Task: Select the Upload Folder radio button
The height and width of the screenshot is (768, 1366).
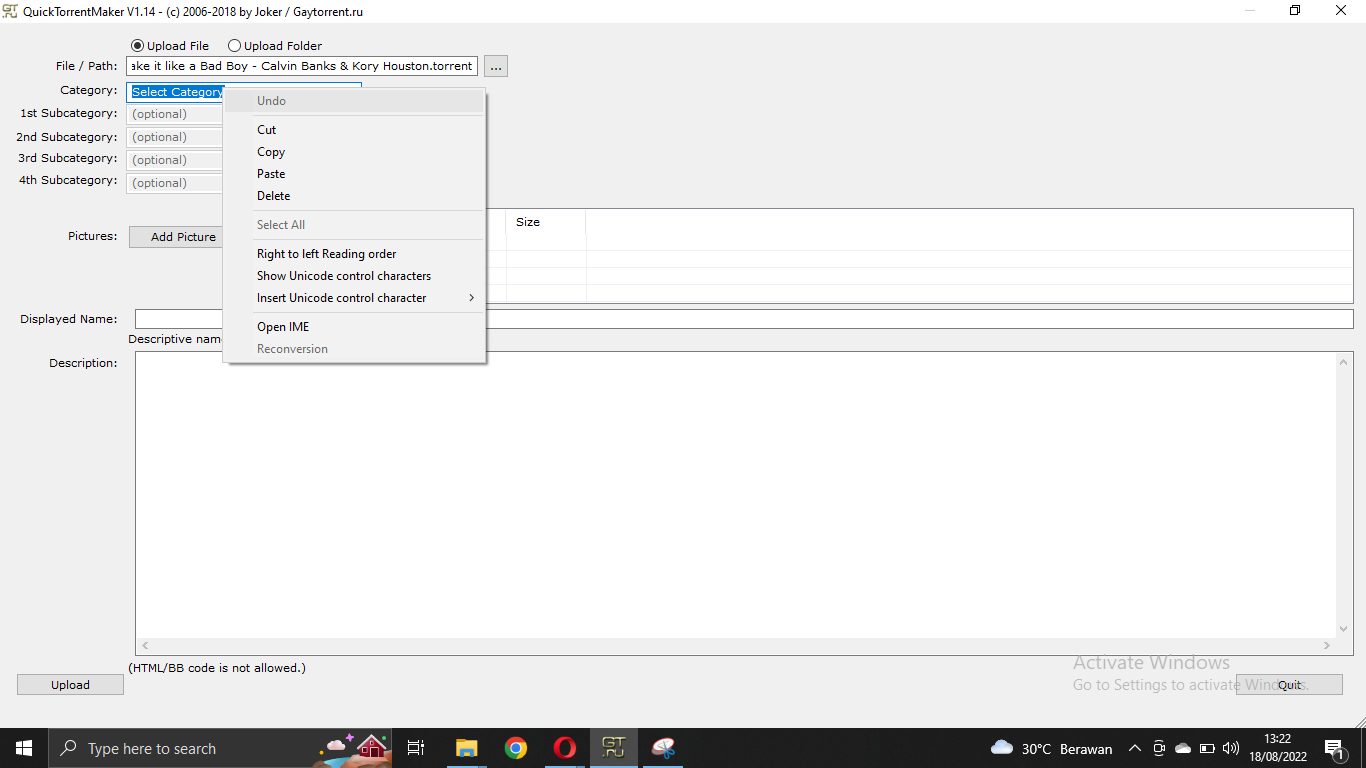Action: pyautogui.click(x=235, y=46)
